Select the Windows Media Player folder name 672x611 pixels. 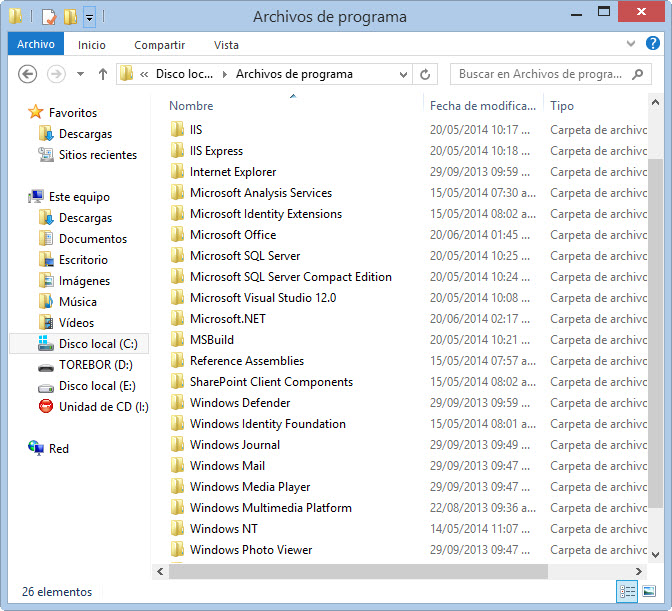point(250,487)
